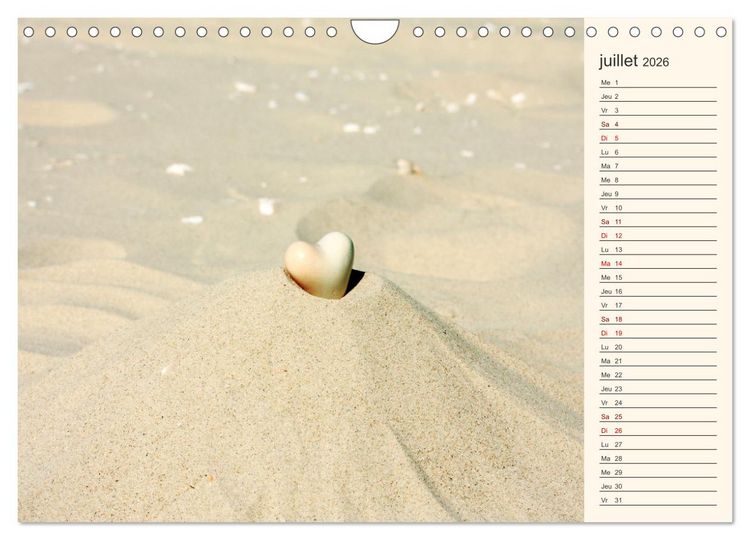The image size is (750, 540).
Task: Select the 'Lu 20' date row
Action: 658,347
